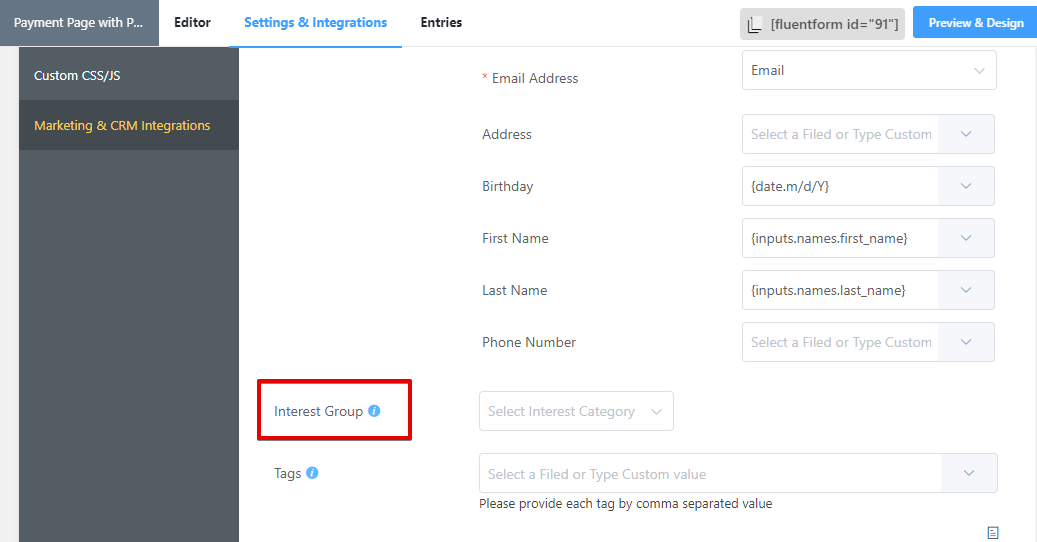Image resolution: width=1037 pixels, height=542 pixels.
Task: Select the Settings & Integrations tab
Action: pyautogui.click(x=315, y=22)
